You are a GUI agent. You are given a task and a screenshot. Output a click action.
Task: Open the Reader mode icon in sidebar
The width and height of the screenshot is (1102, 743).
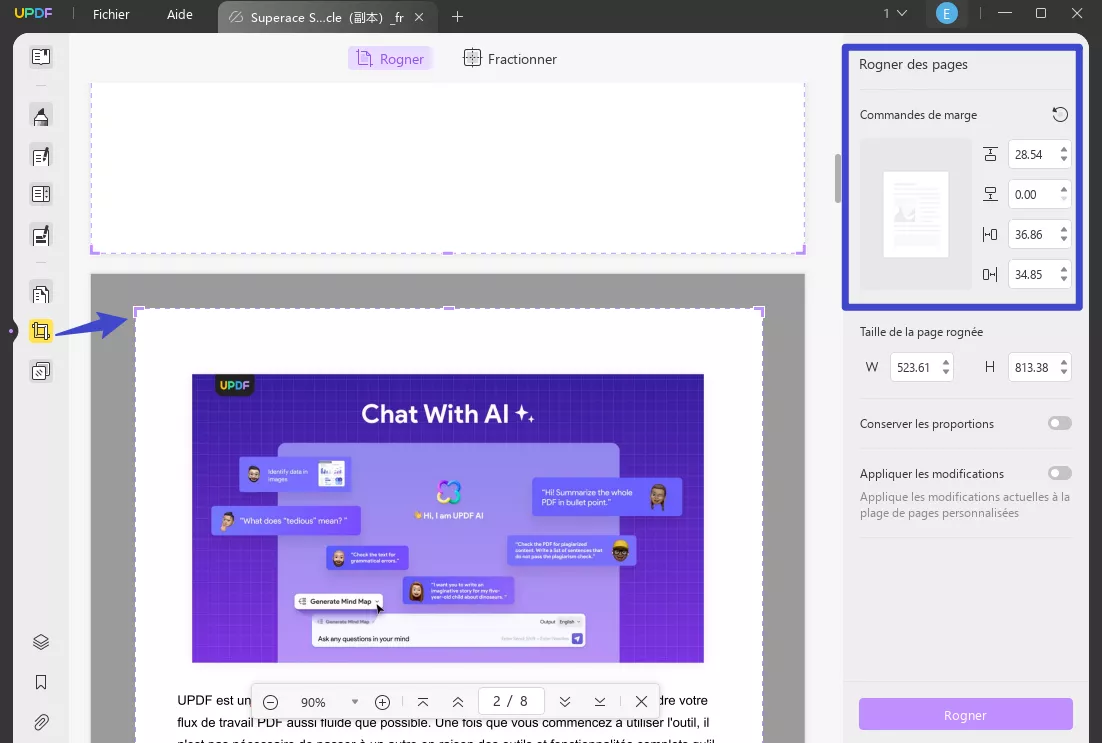[41, 57]
